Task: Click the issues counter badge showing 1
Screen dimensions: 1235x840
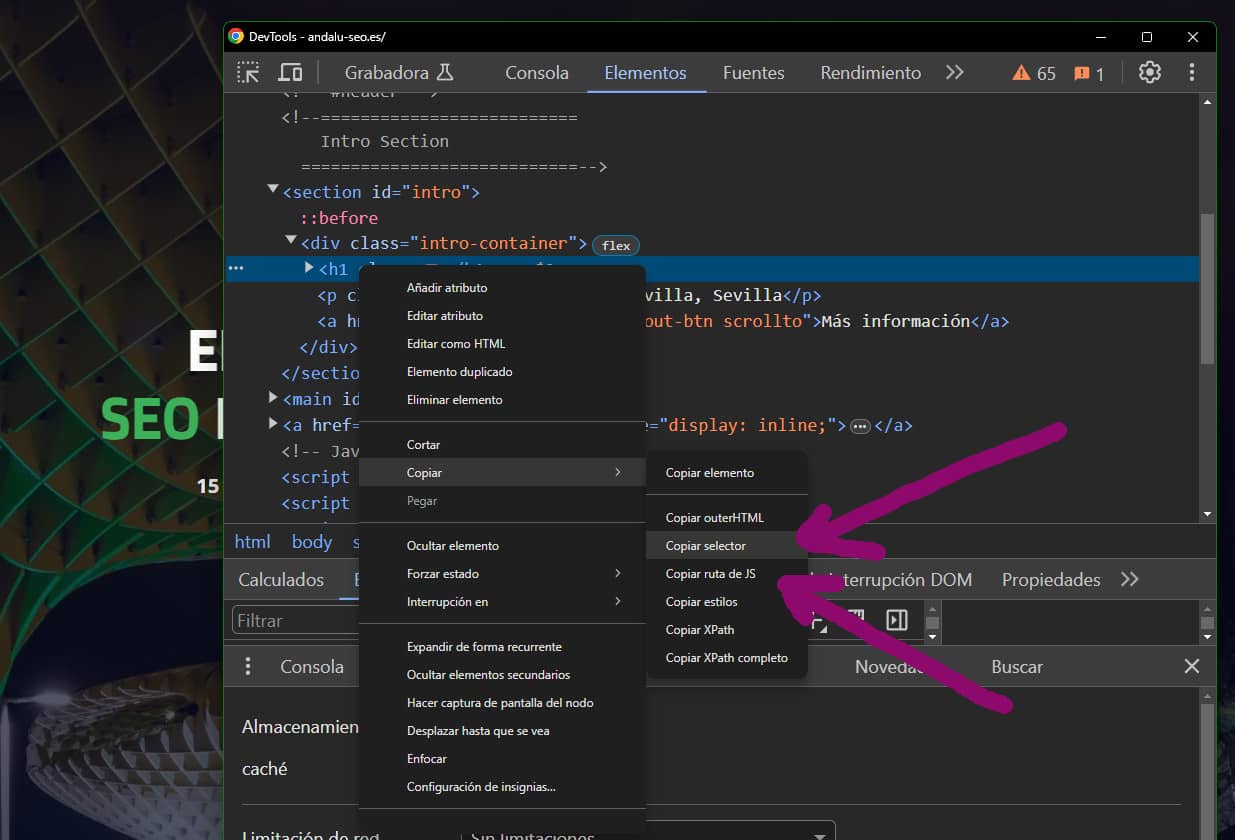Action: pyautogui.click(x=1089, y=73)
